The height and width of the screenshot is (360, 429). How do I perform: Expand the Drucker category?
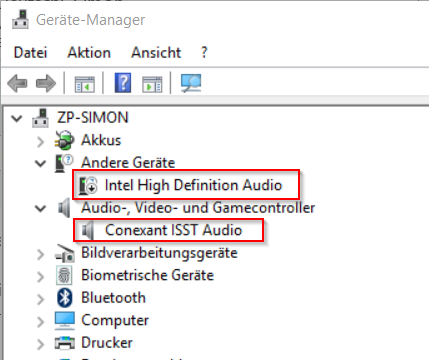tap(40, 344)
